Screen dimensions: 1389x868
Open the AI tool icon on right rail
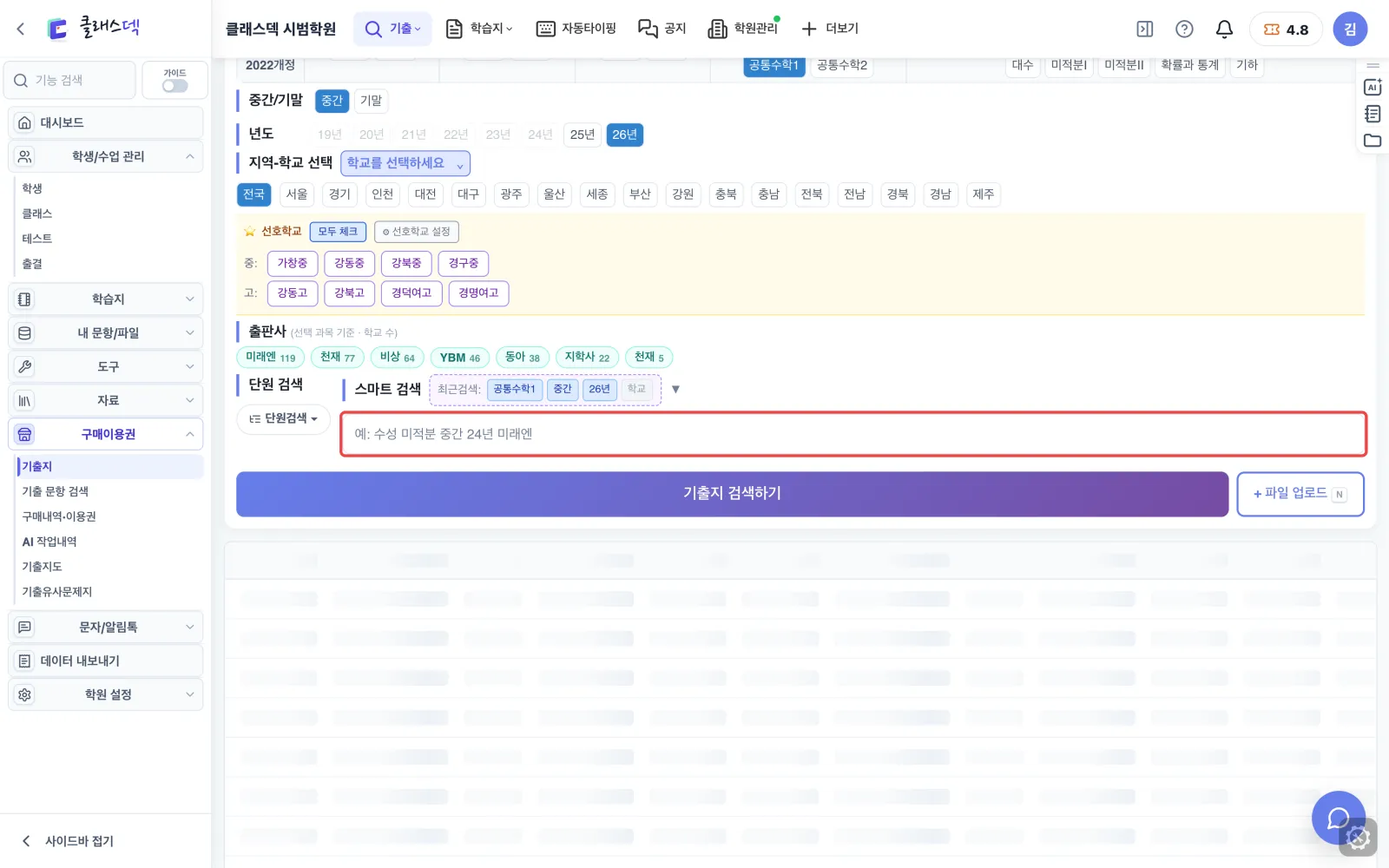click(x=1373, y=87)
